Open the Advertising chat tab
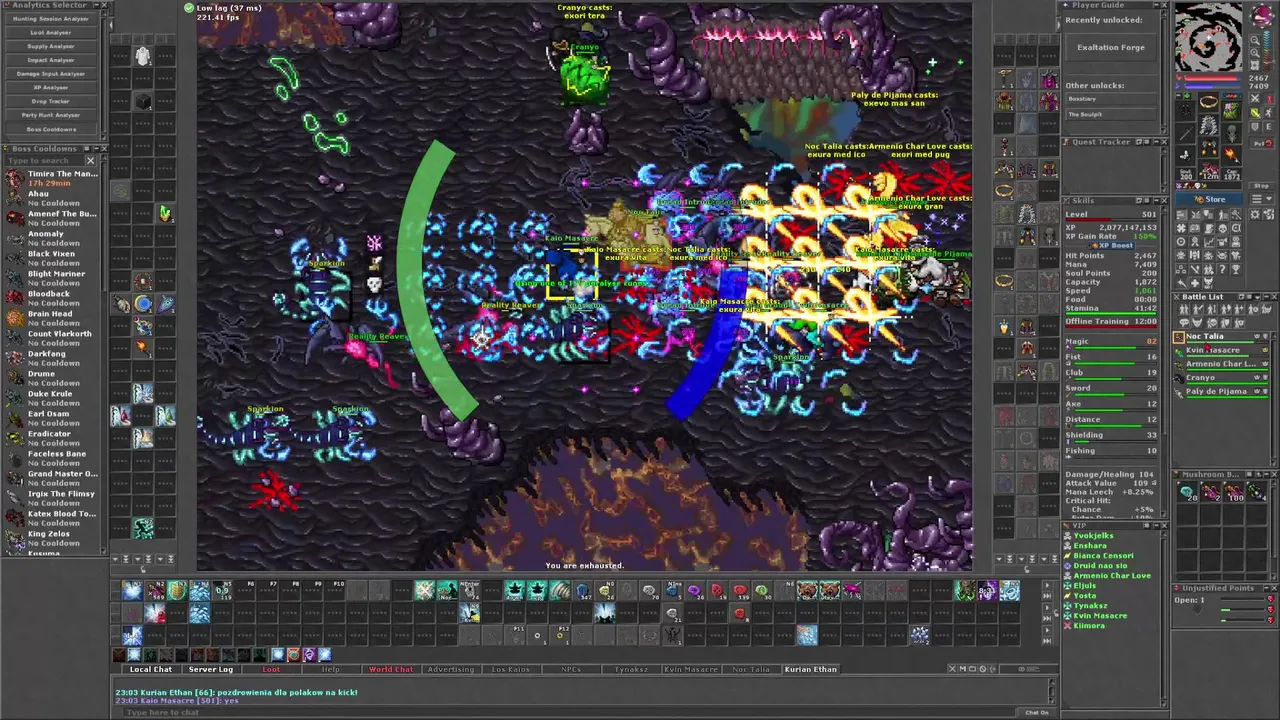The width and height of the screenshot is (1280, 720). (451, 669)
